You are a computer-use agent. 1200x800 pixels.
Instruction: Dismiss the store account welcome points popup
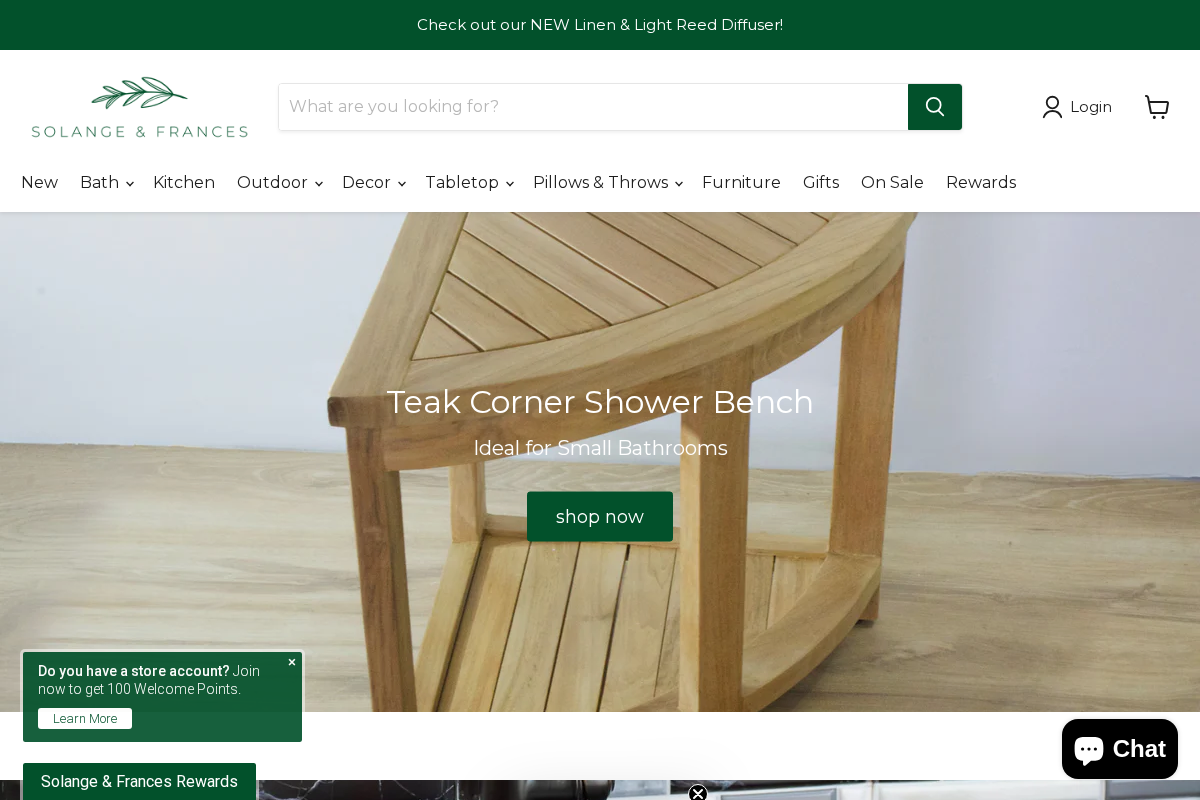(292, 662)
